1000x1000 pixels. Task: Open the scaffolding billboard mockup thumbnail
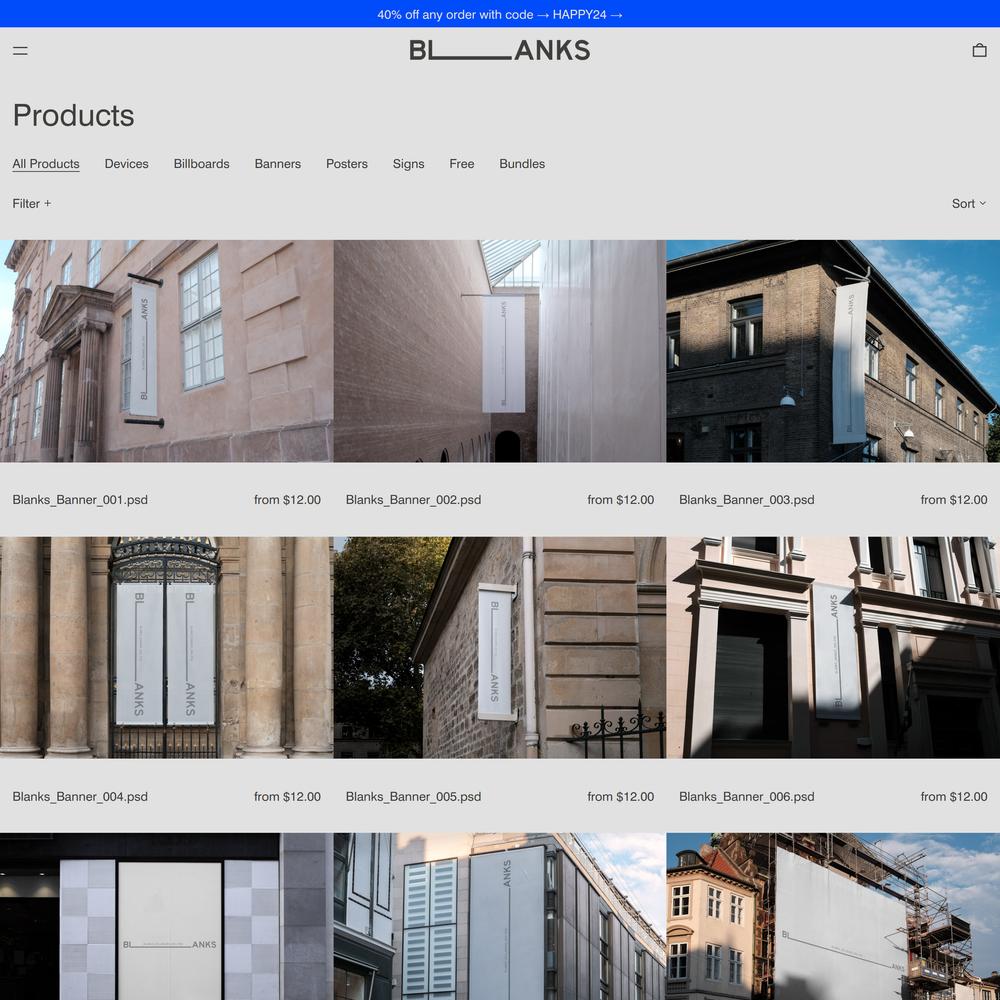point(833,916)
